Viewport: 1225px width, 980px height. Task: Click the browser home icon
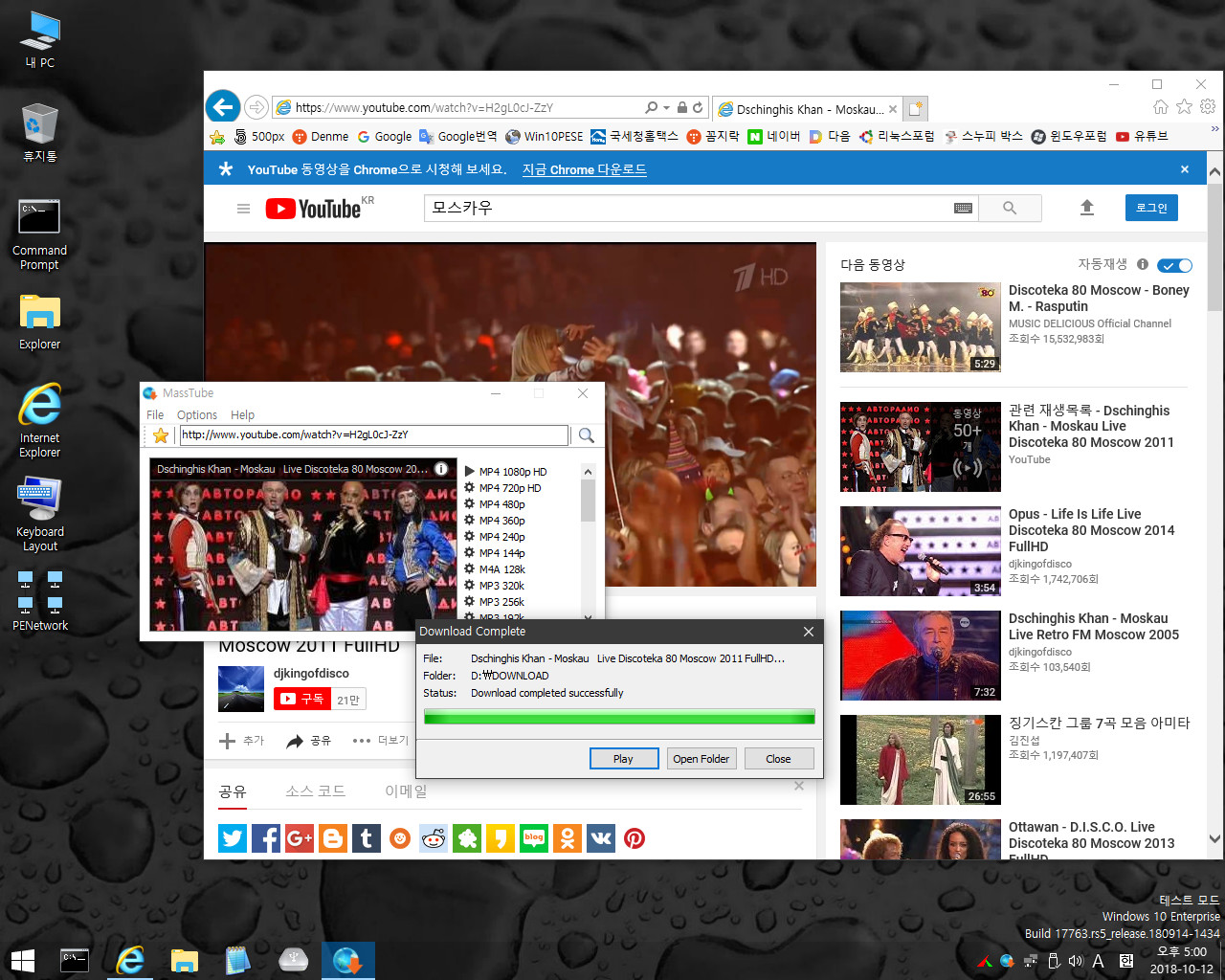coord(1161,107)
